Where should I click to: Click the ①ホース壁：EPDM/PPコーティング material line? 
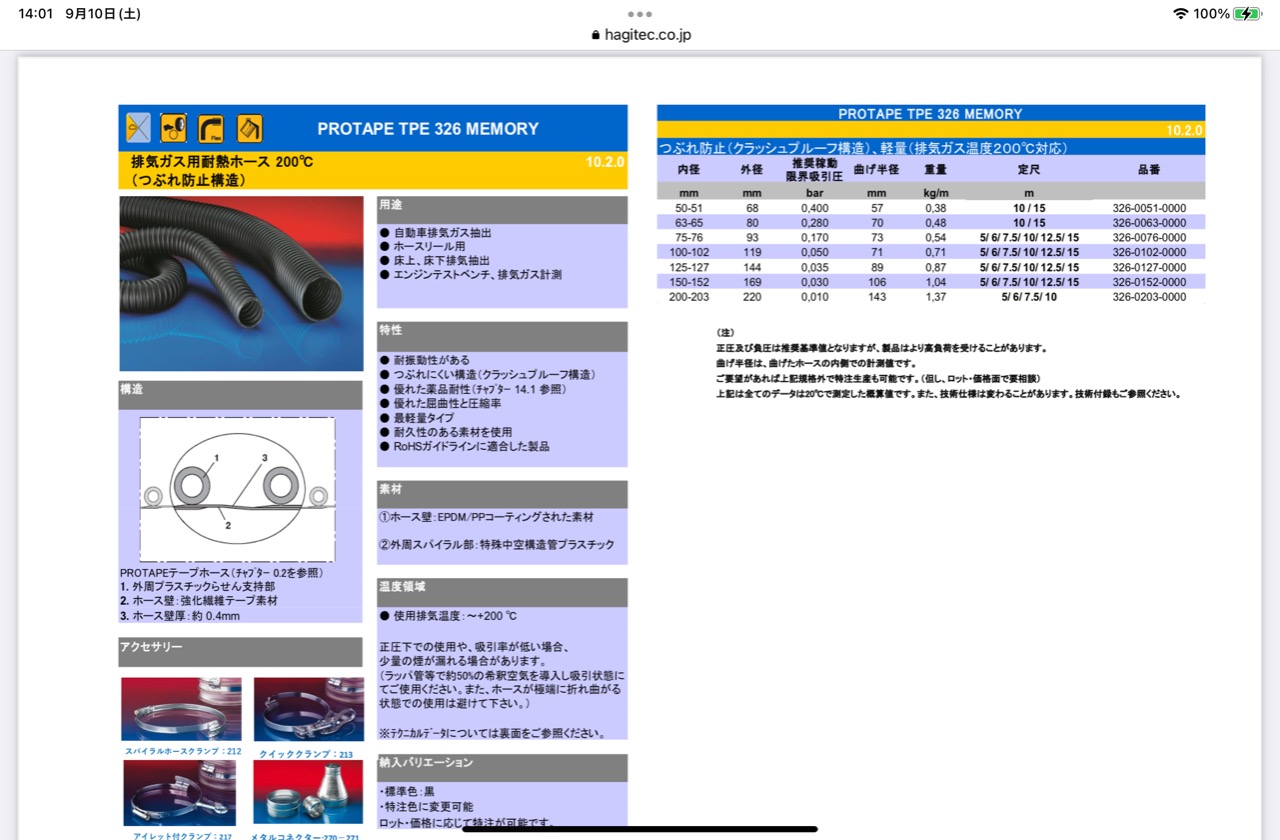486,518
